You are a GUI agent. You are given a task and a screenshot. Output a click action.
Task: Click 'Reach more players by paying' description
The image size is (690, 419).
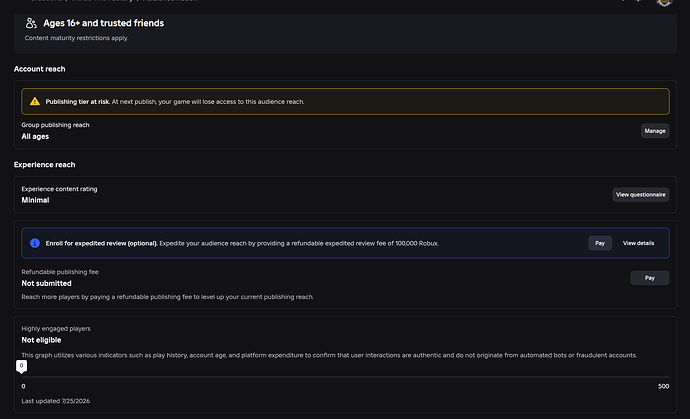pos(167,297)
